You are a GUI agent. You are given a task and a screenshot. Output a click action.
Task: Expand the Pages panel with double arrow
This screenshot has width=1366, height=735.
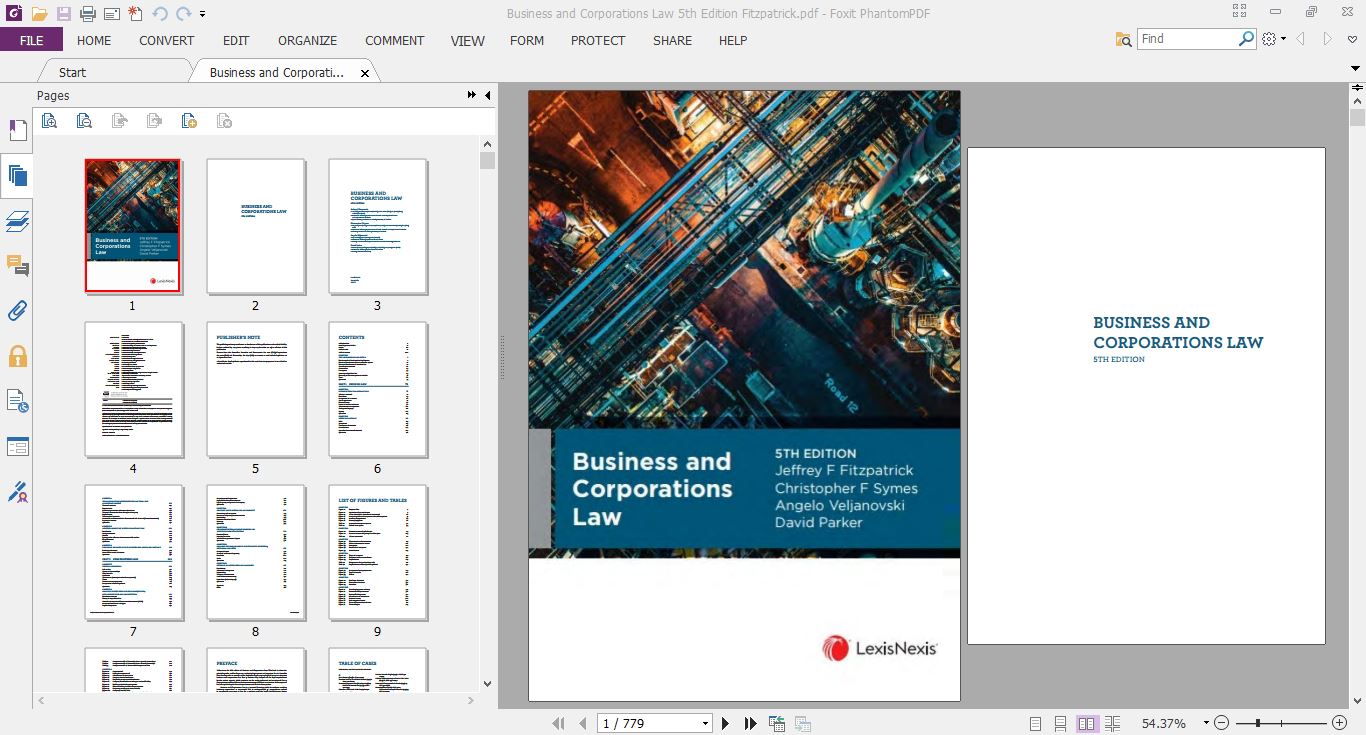click(x=472, y=95)
